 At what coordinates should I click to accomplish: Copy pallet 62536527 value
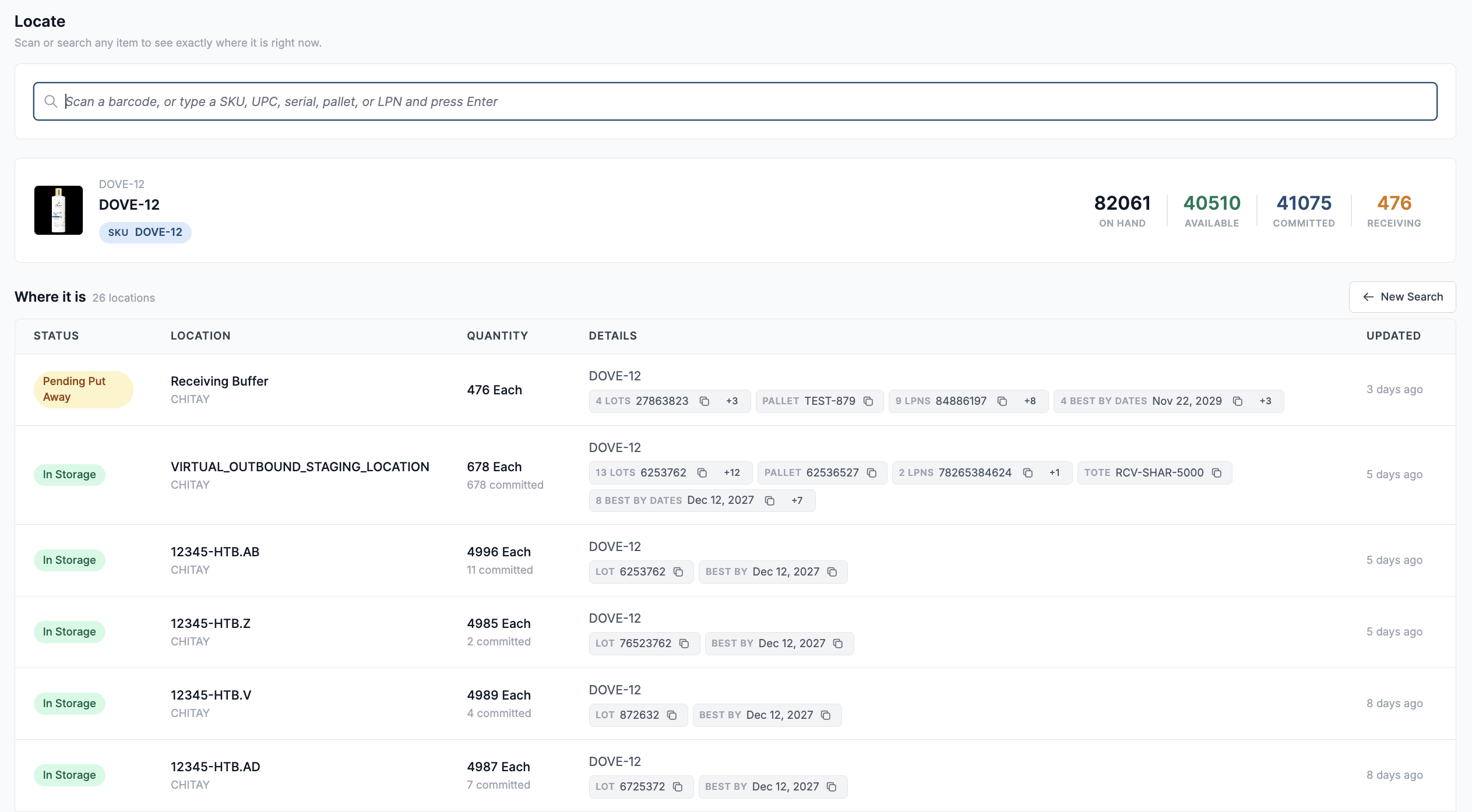tap(872, 473)
